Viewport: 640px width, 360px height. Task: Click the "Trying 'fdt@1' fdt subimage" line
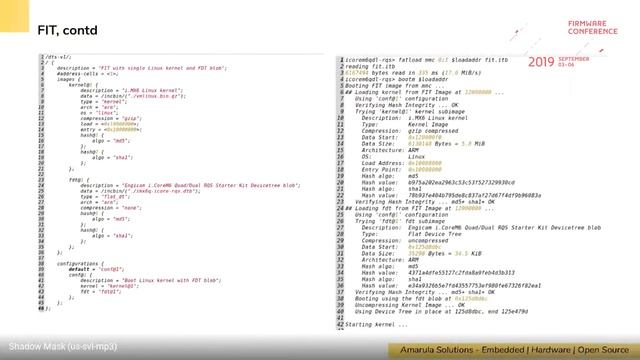click(400, 221)
